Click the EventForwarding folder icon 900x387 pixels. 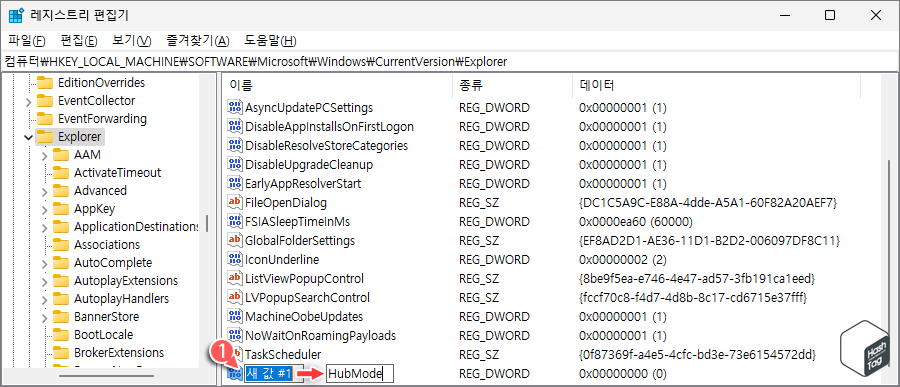45,119
